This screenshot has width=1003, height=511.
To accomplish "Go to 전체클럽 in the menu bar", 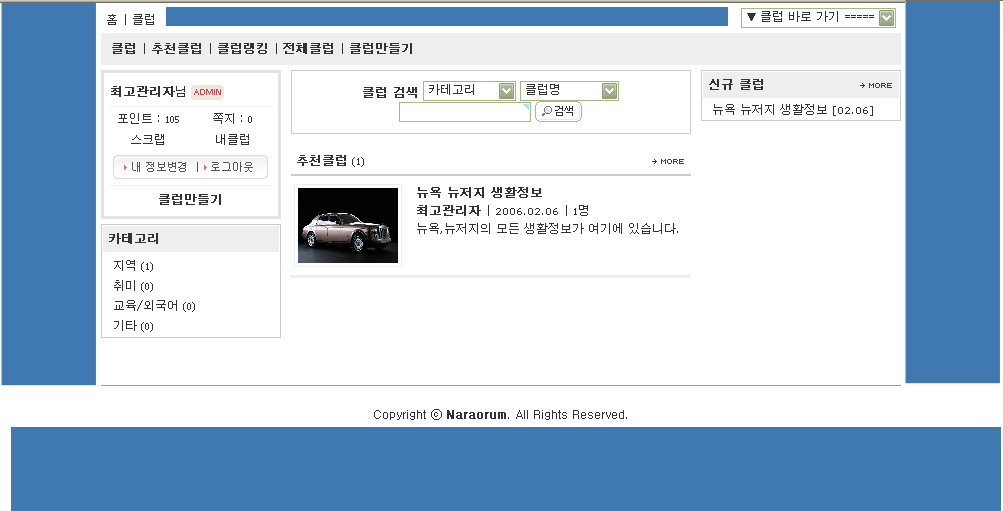I will tap(308, 48).
